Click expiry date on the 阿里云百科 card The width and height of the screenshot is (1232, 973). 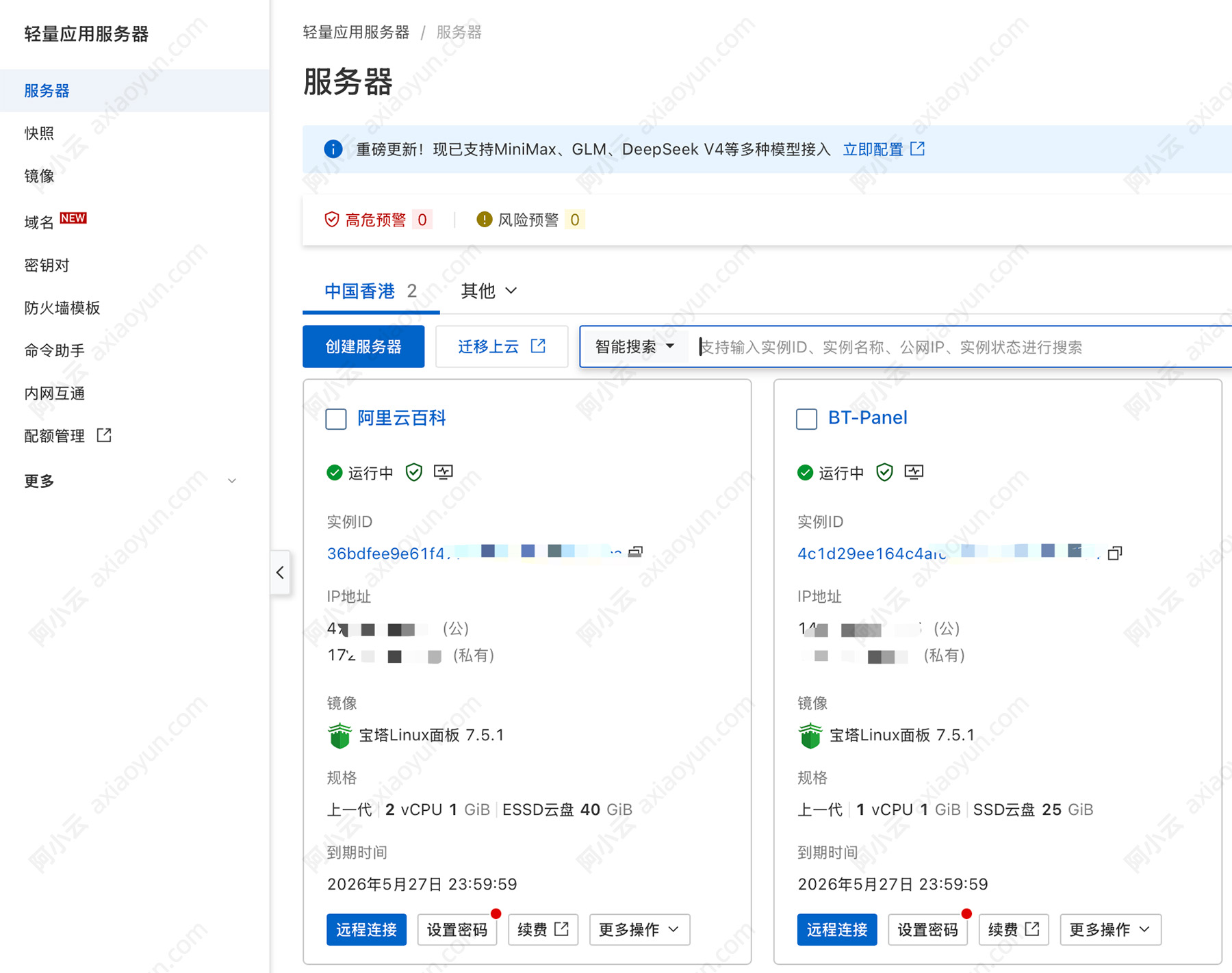(x=422, y=885)
